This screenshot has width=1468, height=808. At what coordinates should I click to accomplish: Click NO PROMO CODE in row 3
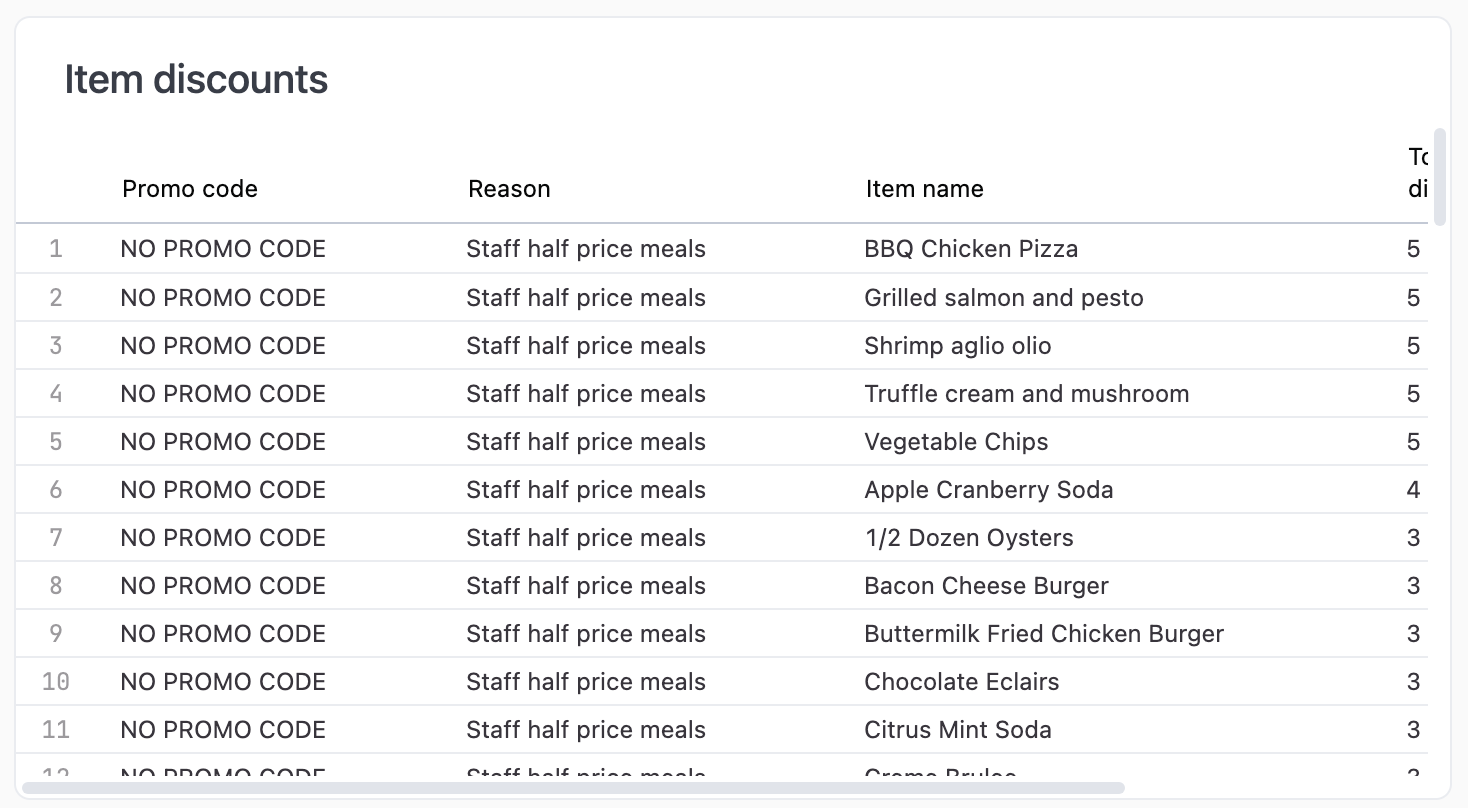click(222, 345)
